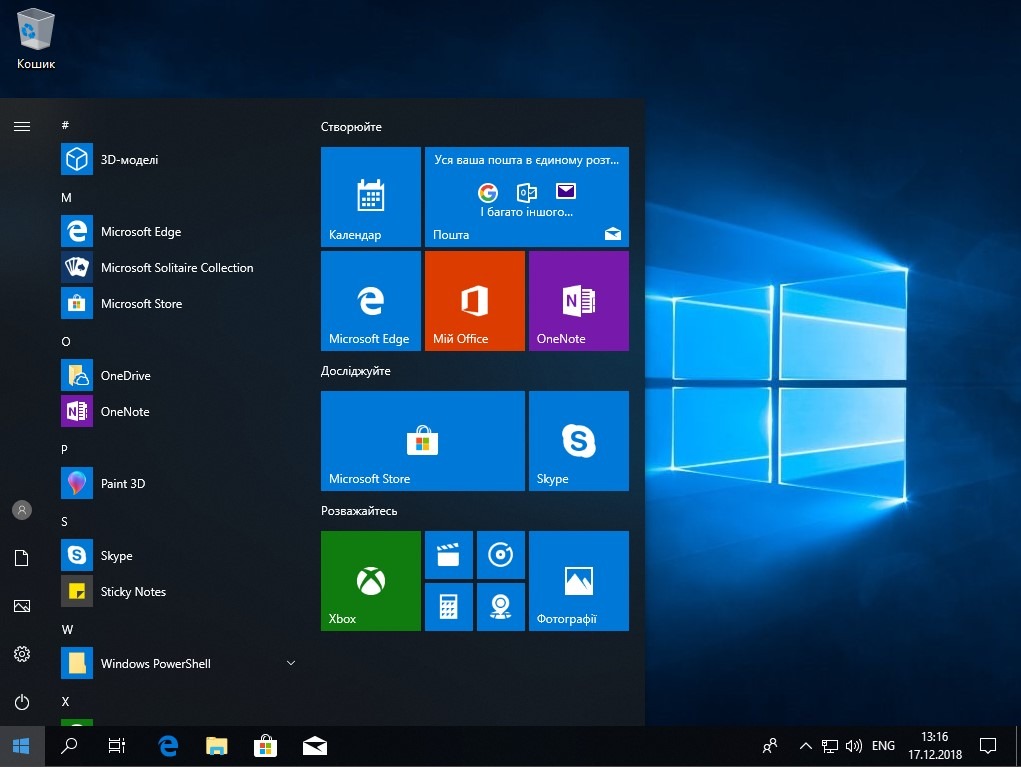Click the P letter header in app list
Screen dimensions: 1021x767
[64, 449]
